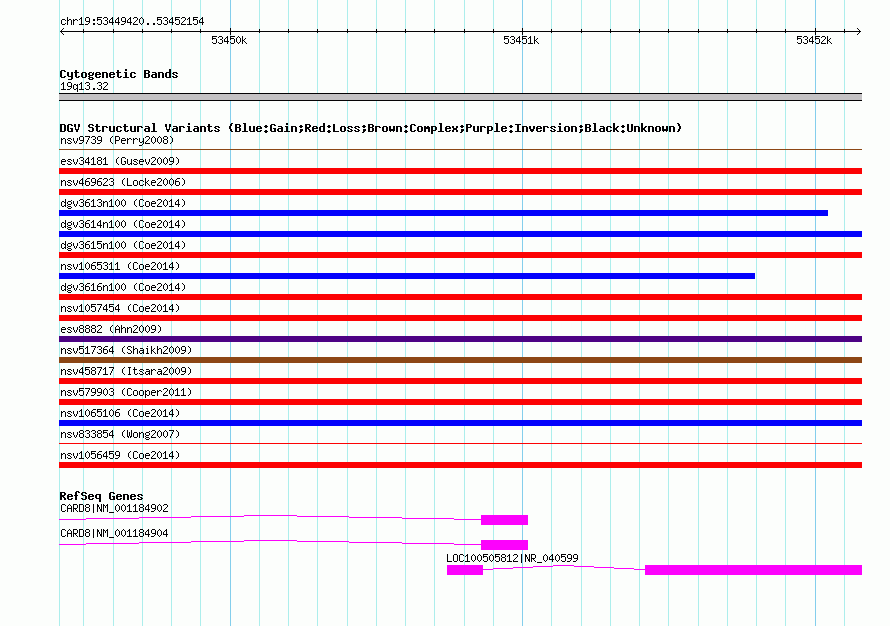Click the chr19:53449420..53452154 coordinate label

[132, 22]
